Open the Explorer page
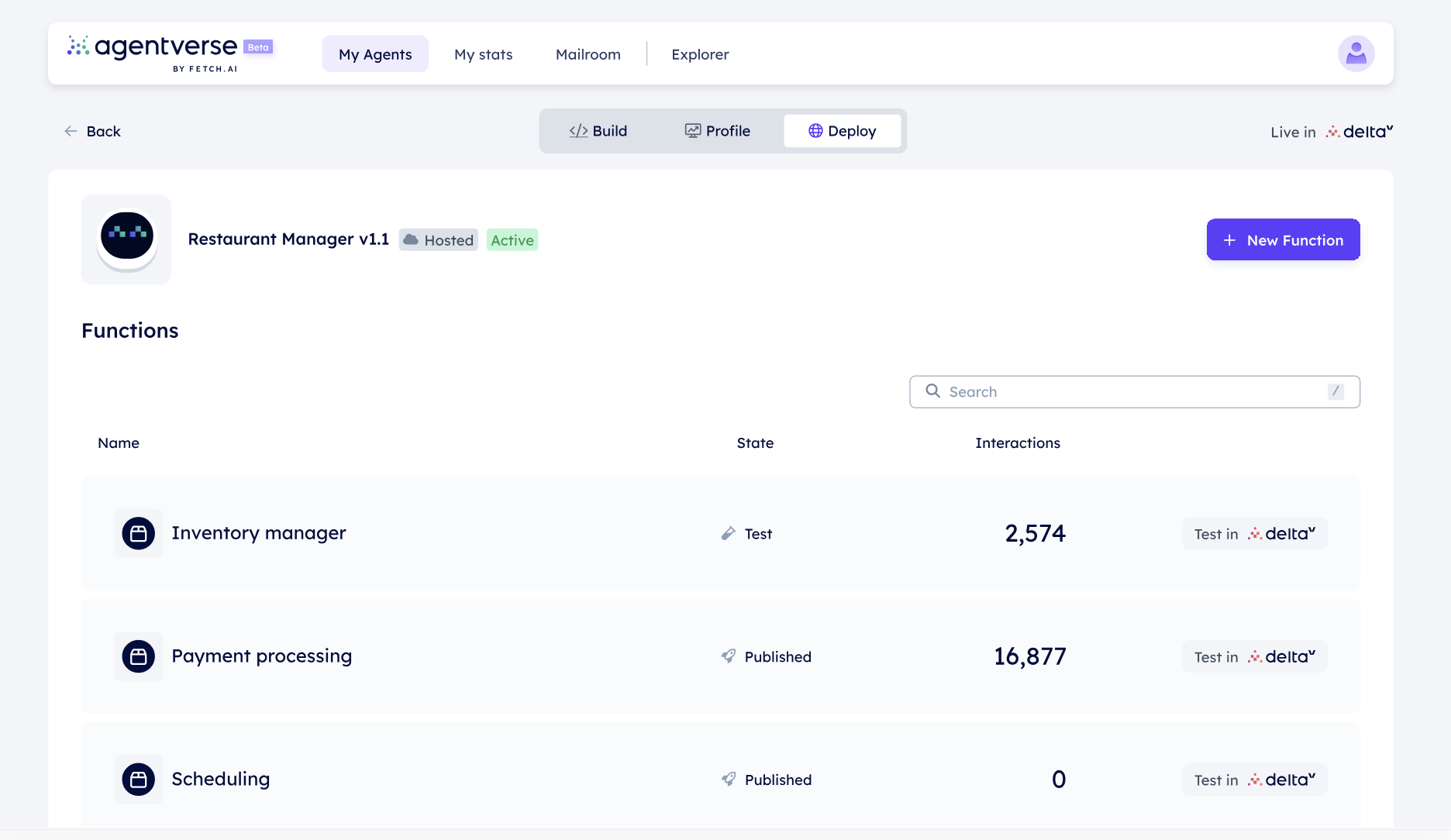 point(700,53)
